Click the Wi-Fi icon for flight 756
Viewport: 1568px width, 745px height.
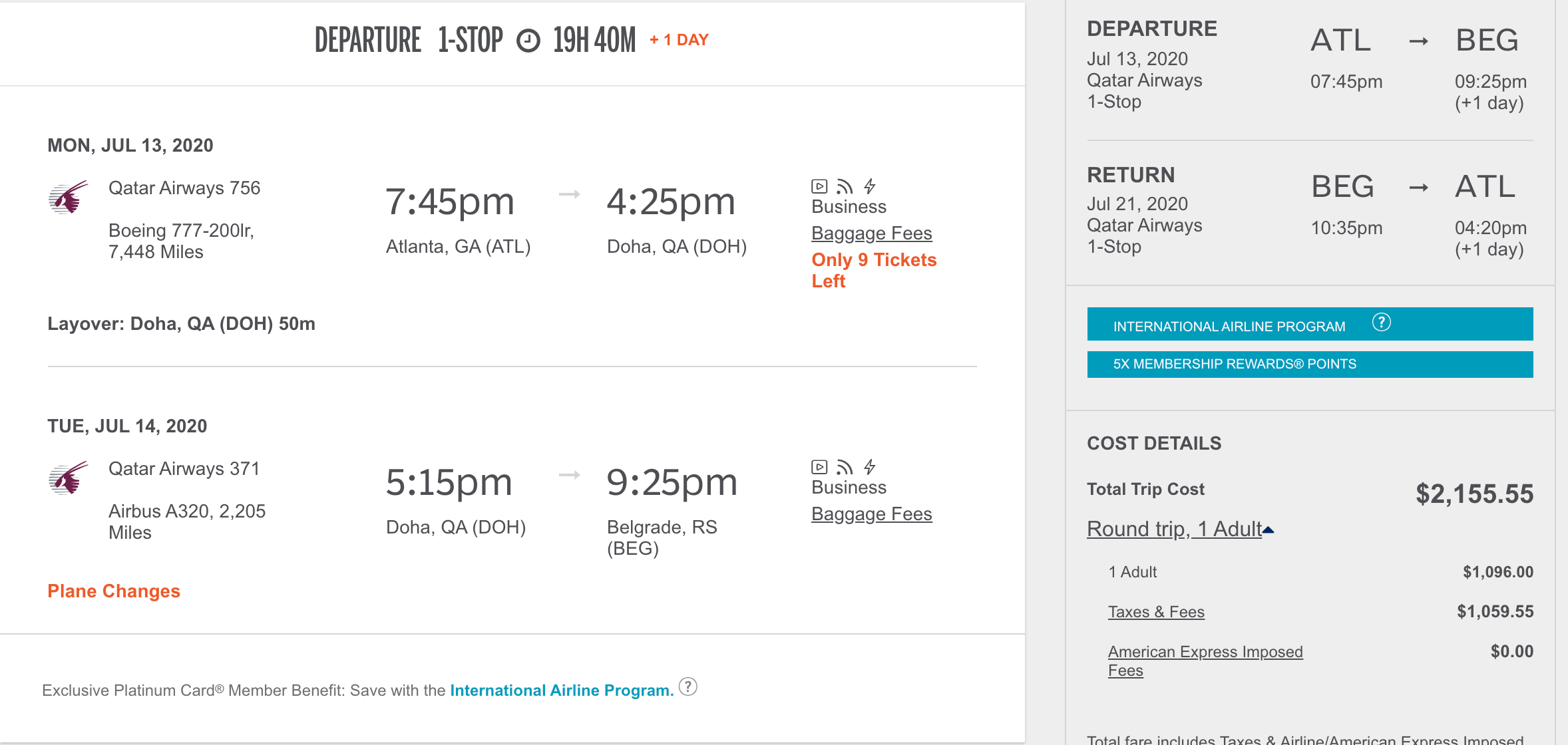click(x=845, y=186)
